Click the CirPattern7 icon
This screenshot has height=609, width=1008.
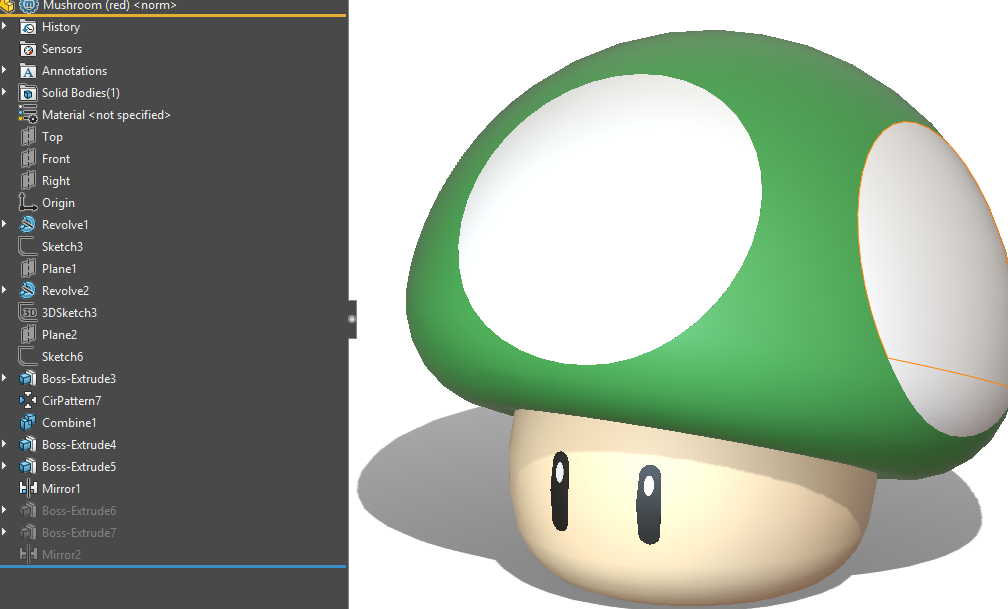28,400
